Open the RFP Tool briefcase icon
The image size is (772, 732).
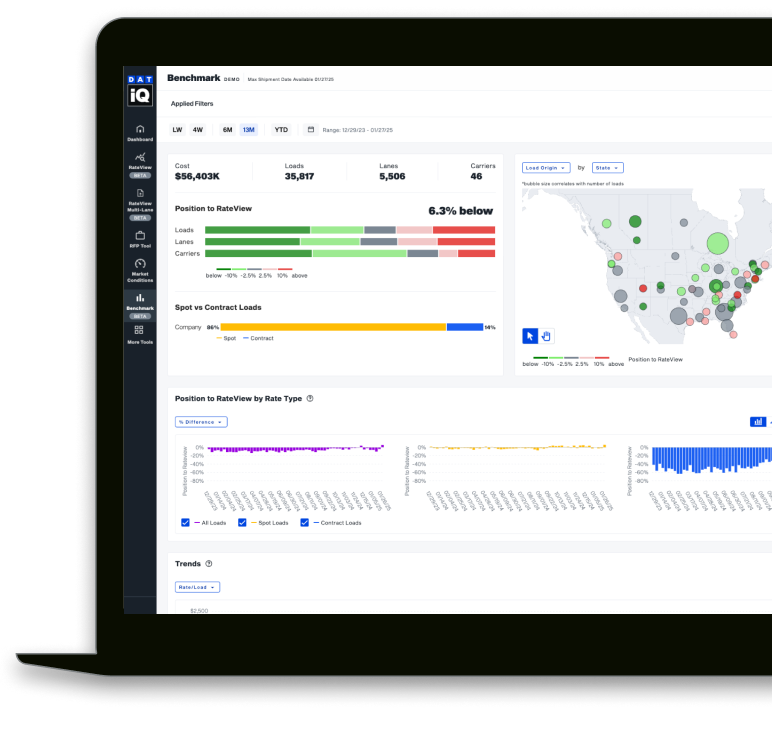pos(140,236)
